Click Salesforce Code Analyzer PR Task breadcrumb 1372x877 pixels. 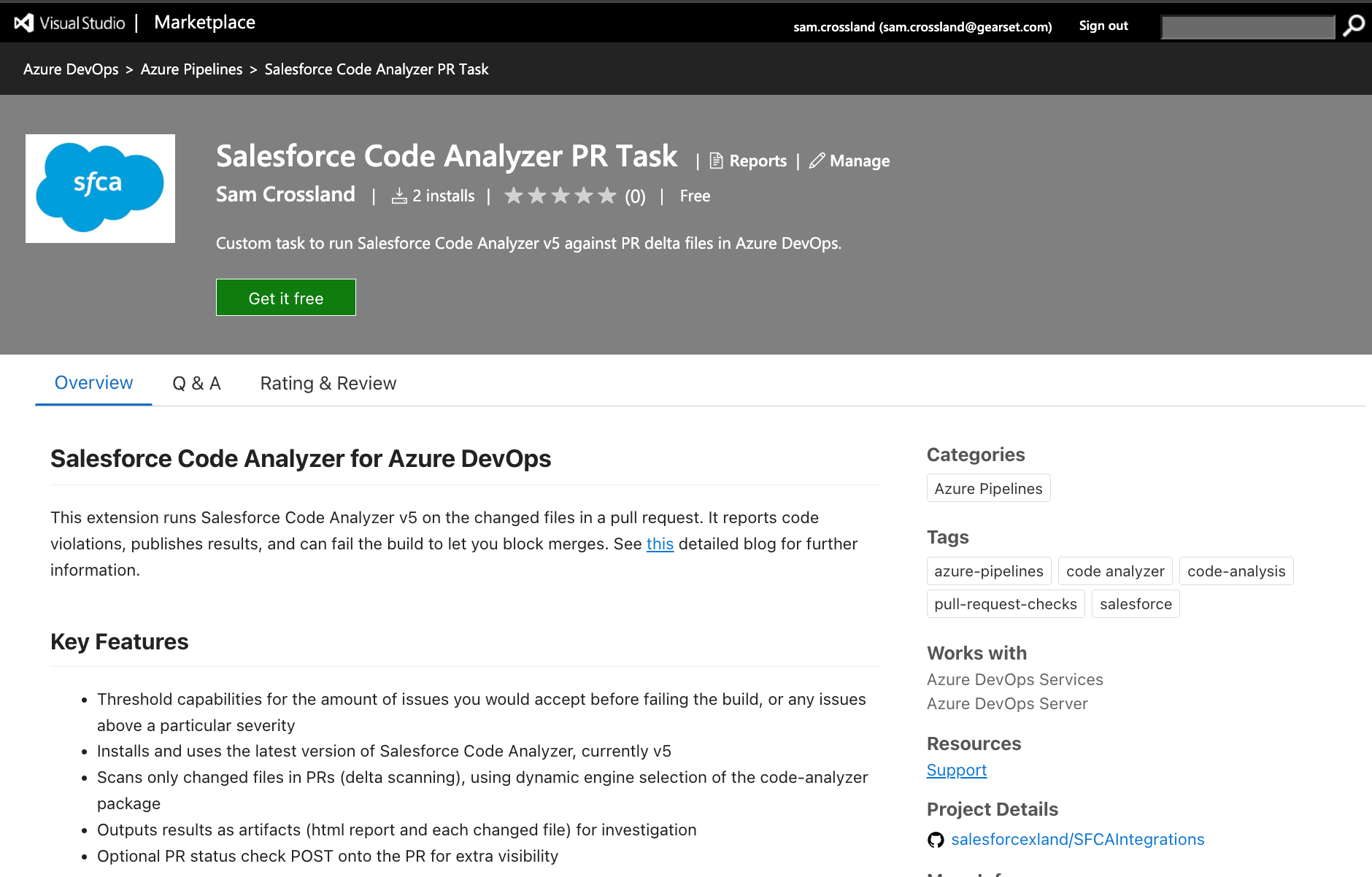pyautogui.click(x=377, y=69)
